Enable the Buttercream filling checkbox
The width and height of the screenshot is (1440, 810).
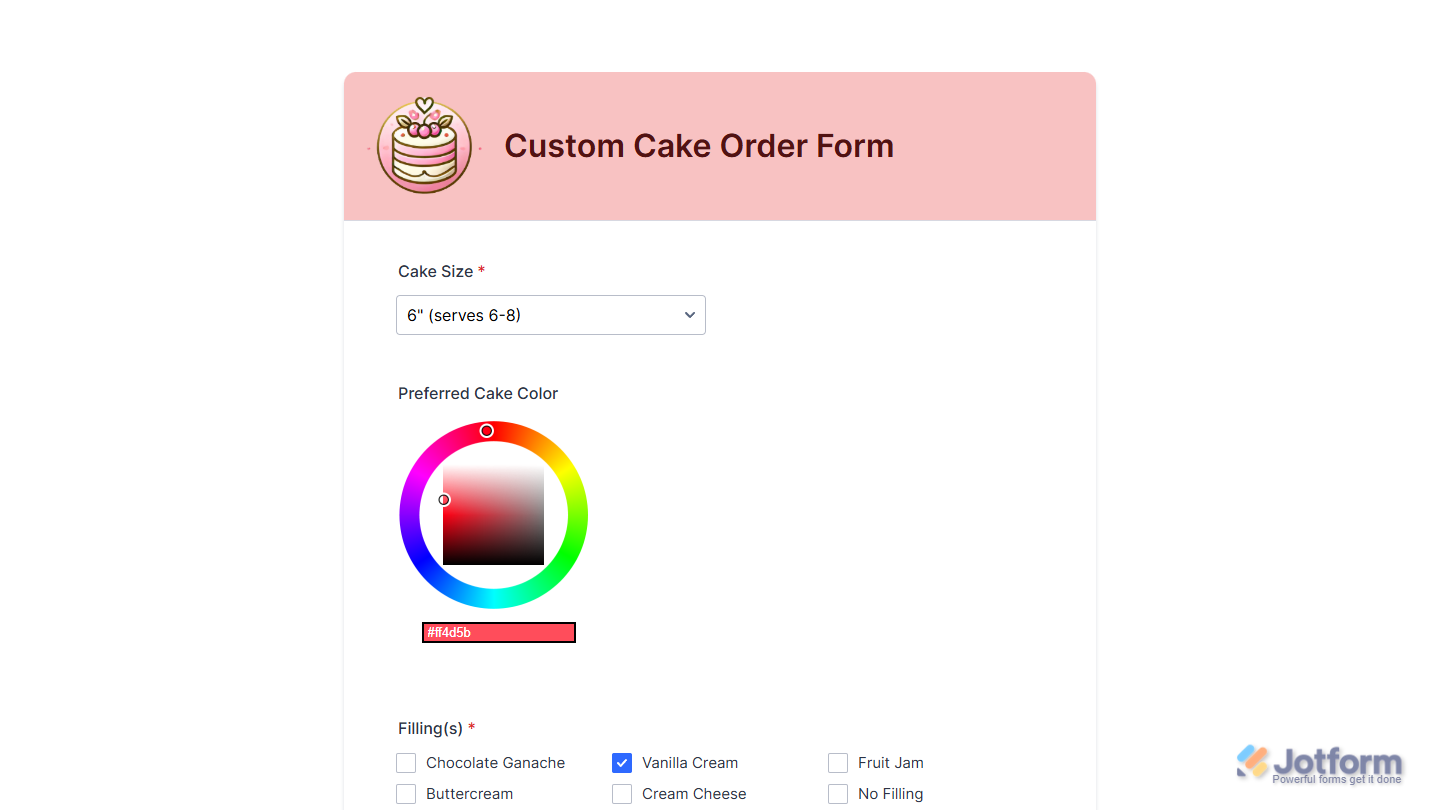point(406,793)
